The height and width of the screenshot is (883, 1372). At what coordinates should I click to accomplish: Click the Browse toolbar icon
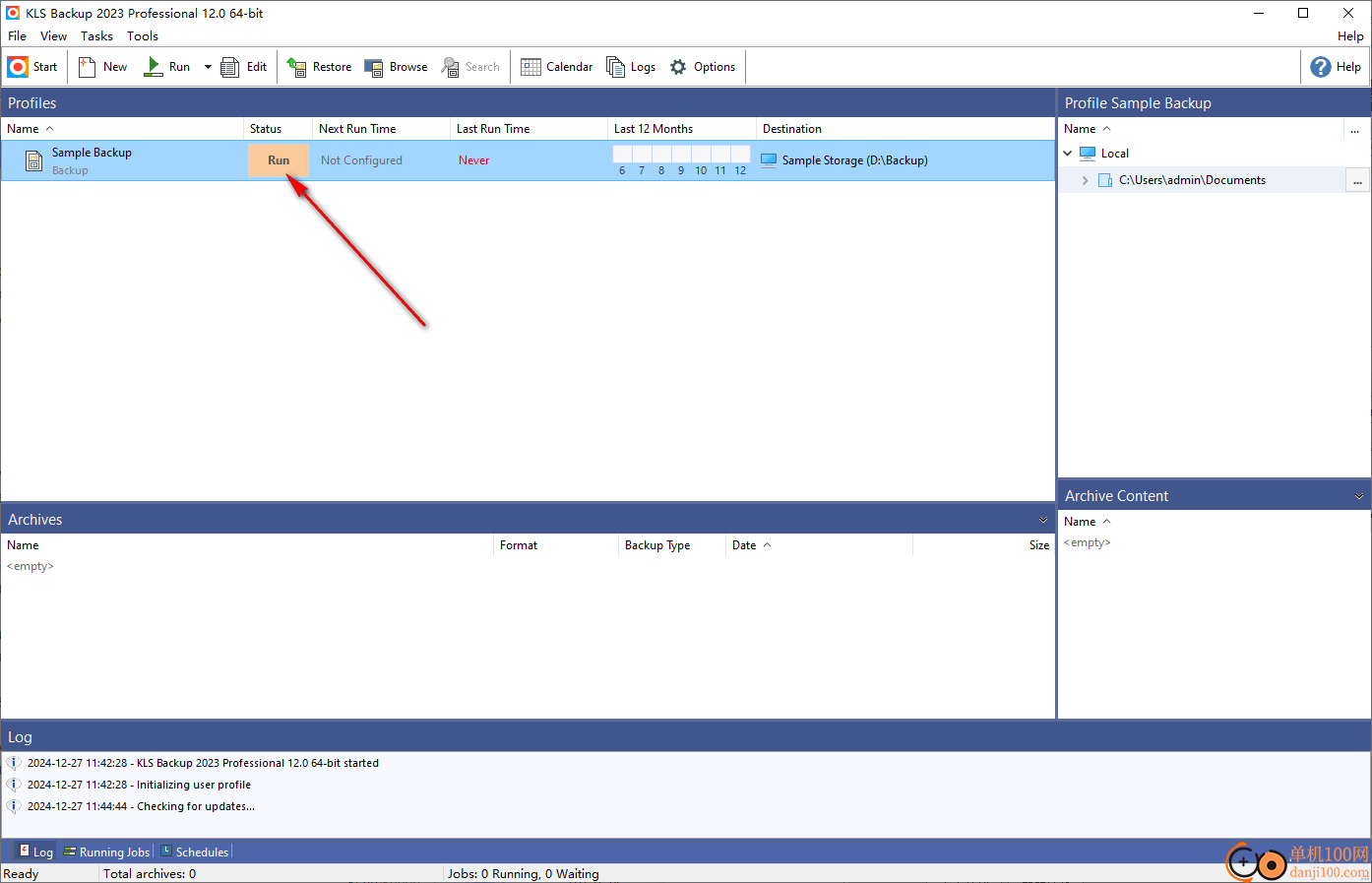click(x=396, y=67)
